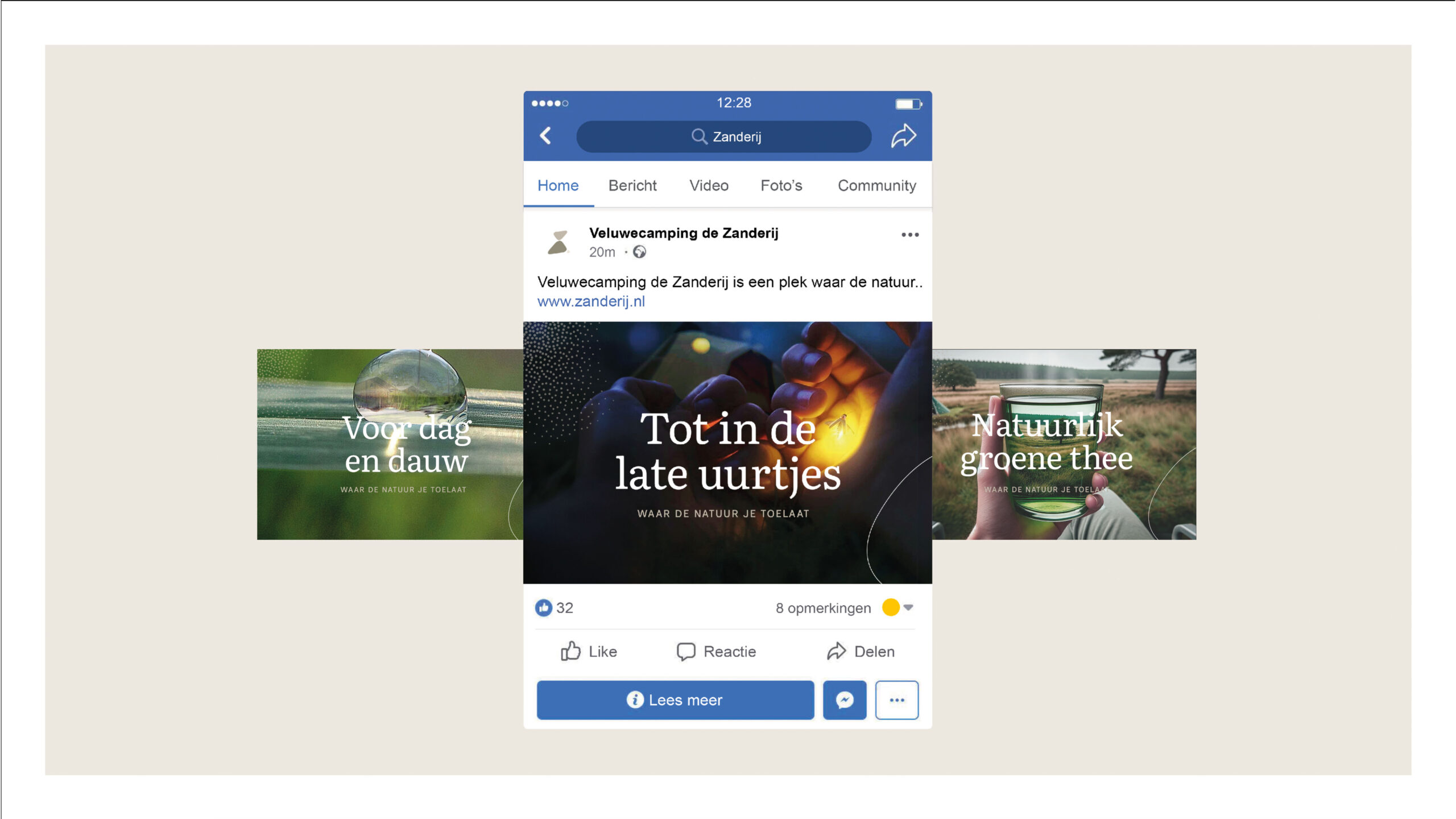Click the Lees meer button
The width and height of the screenshot is (1456, 819).
coord(675,700)
